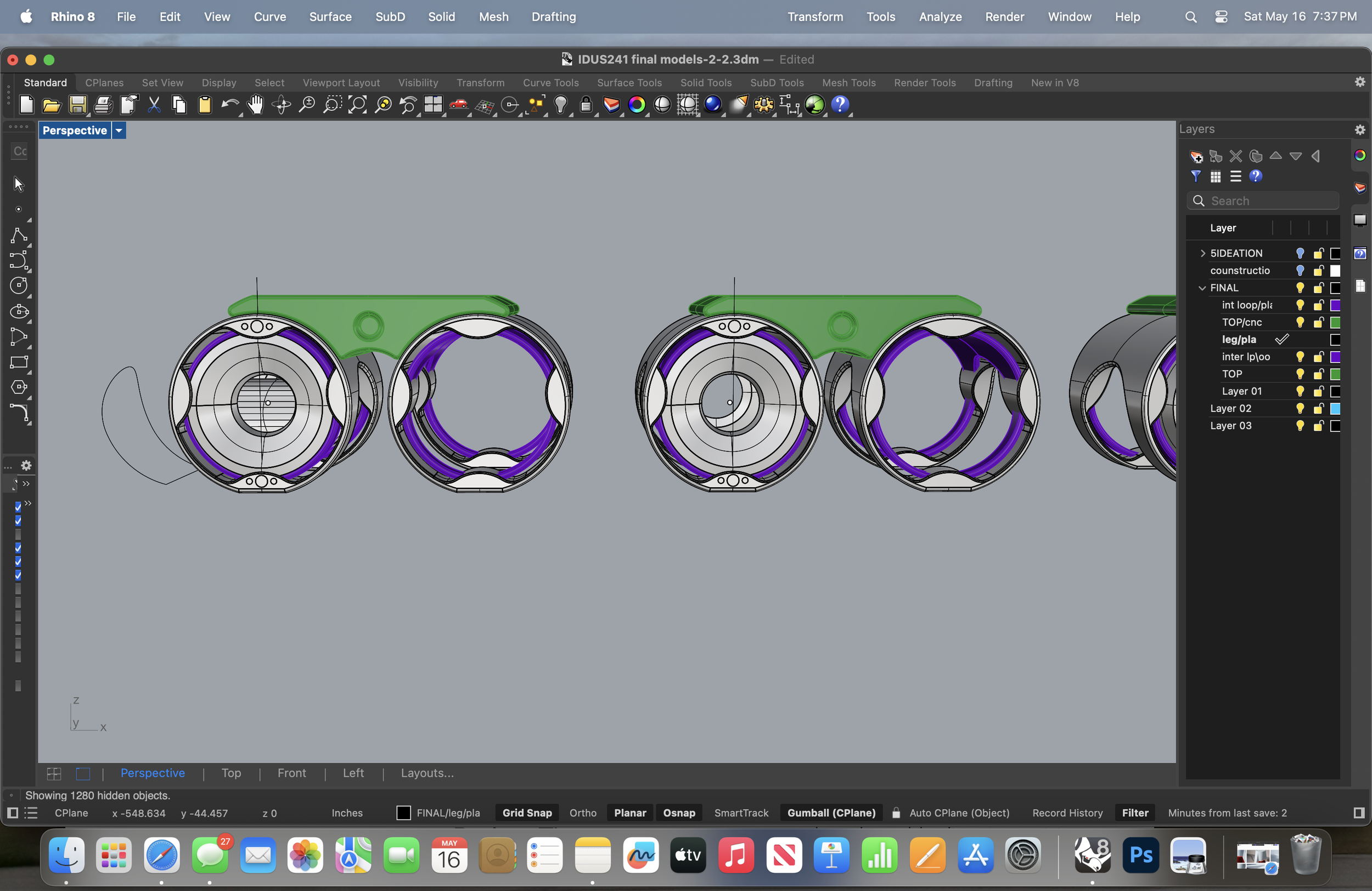Click the Print icon in toolbar
This screenshot has width=1372, height=891.
[x=103, y=105]
